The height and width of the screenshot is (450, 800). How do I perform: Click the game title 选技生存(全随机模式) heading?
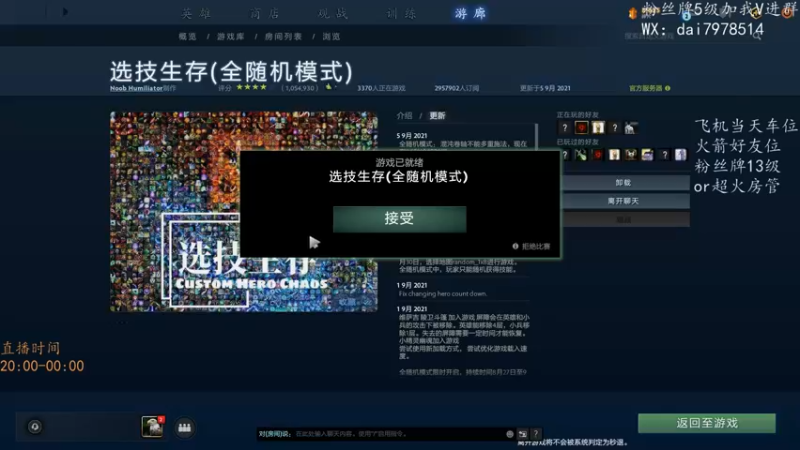tap(231, 71)
